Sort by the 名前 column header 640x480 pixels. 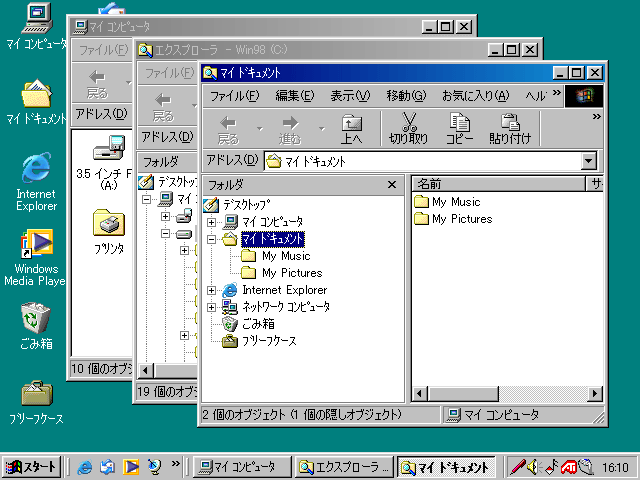click(498, 184)
